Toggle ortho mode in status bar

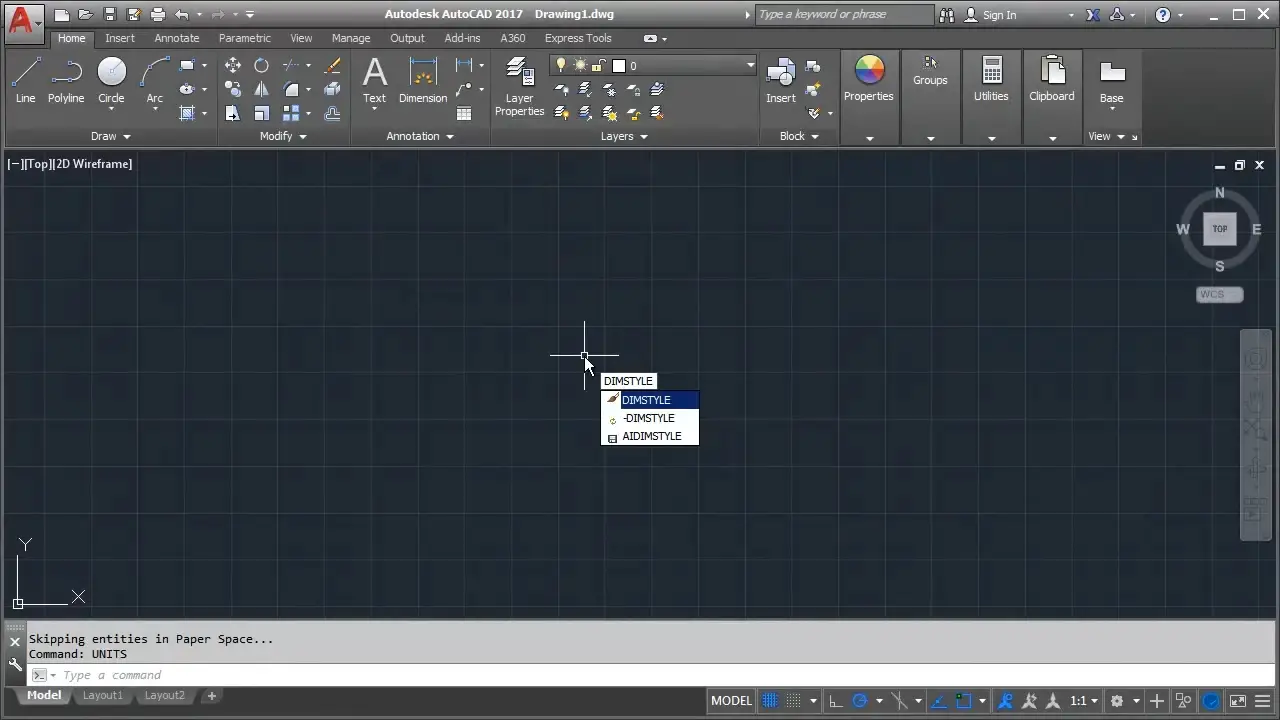click(x=835, y=701)
